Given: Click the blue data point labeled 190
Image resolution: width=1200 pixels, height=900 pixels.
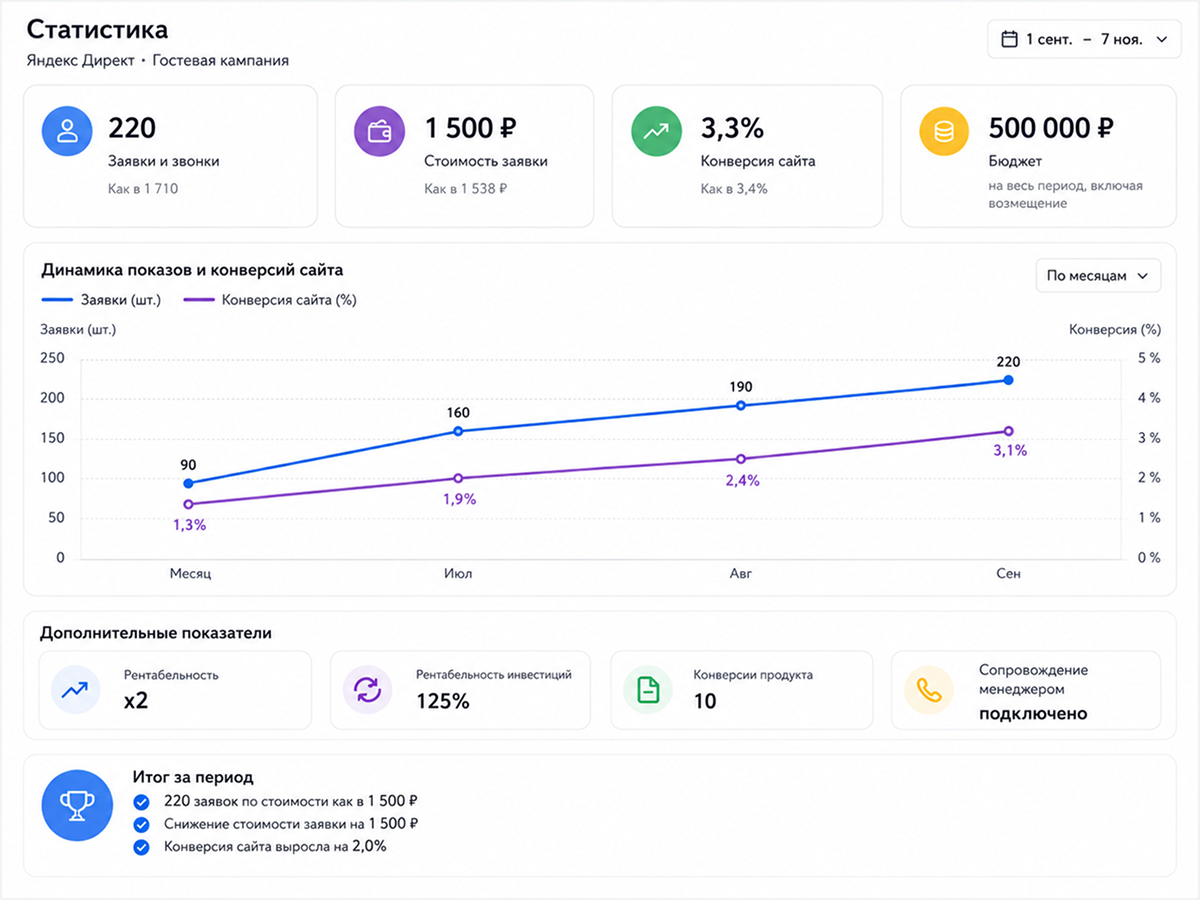Looking at the screenshot, I should click(x=741, y=405).
